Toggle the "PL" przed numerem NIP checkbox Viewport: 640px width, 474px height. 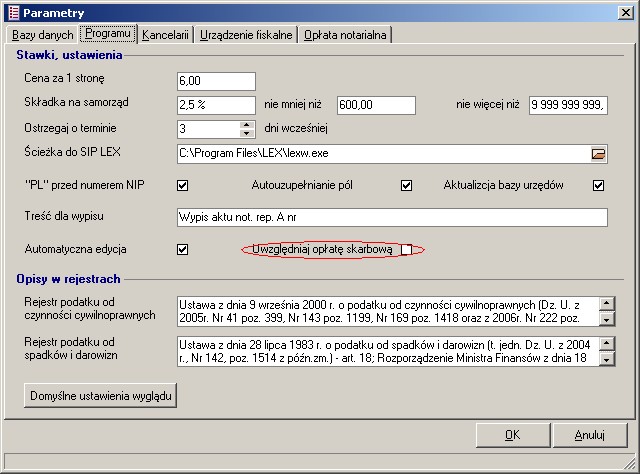(x=182, y=185)
